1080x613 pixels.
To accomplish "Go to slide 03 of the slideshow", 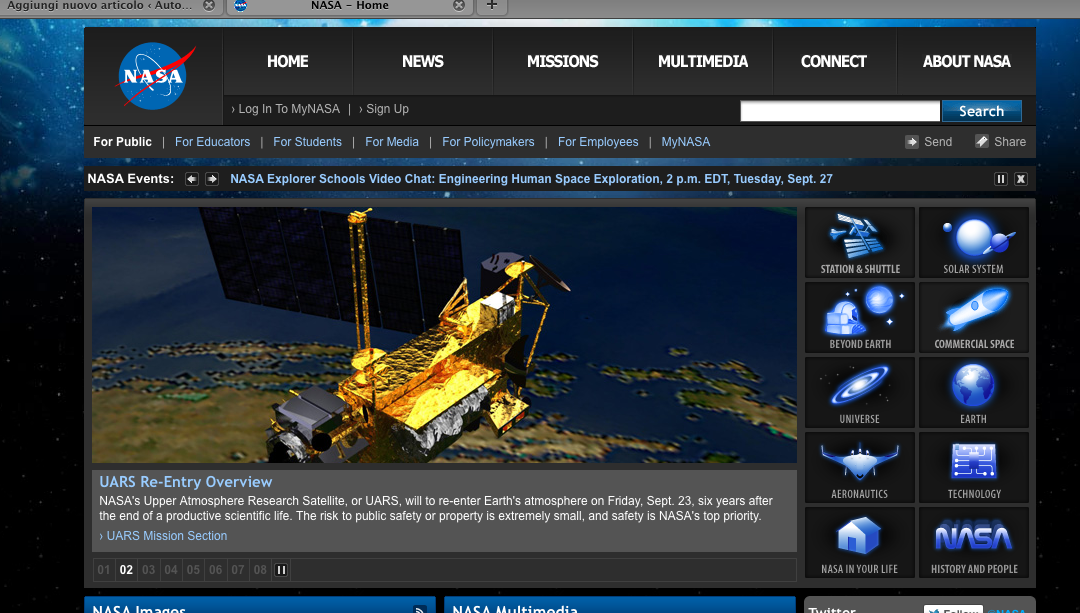I will [149, 570].
